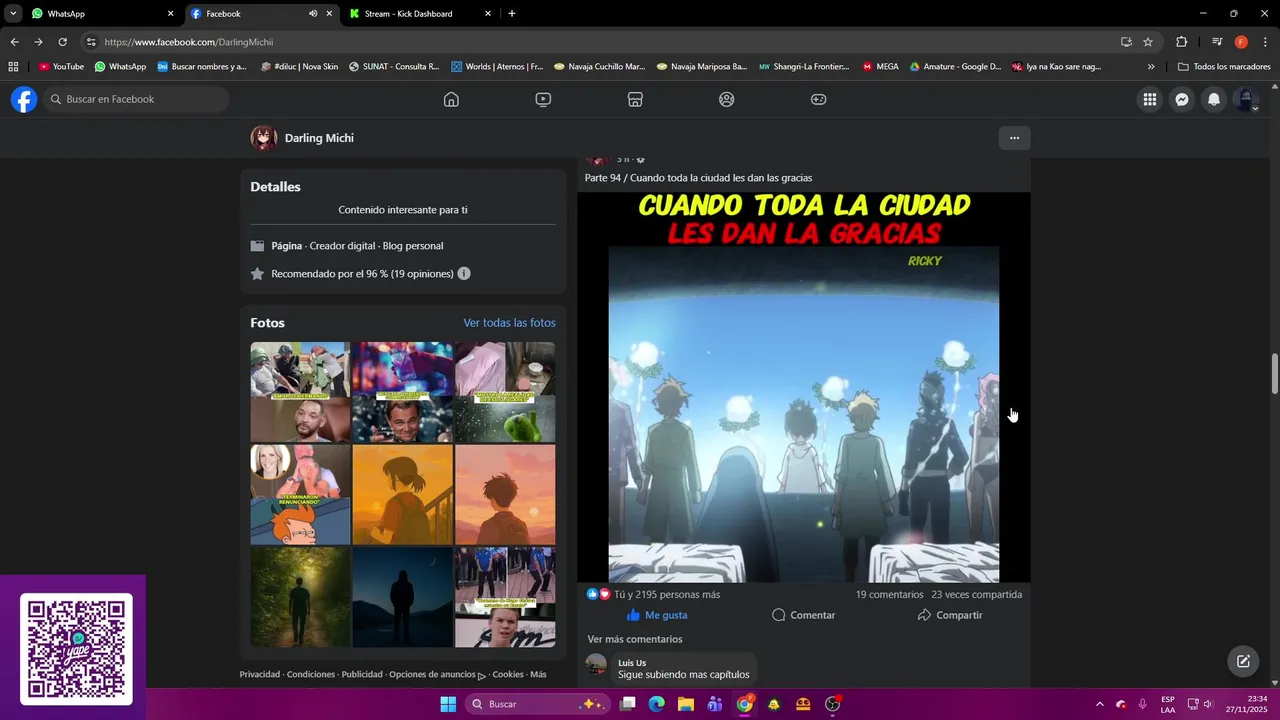
Task: Expand the Más footer menu
Action: 538,674
